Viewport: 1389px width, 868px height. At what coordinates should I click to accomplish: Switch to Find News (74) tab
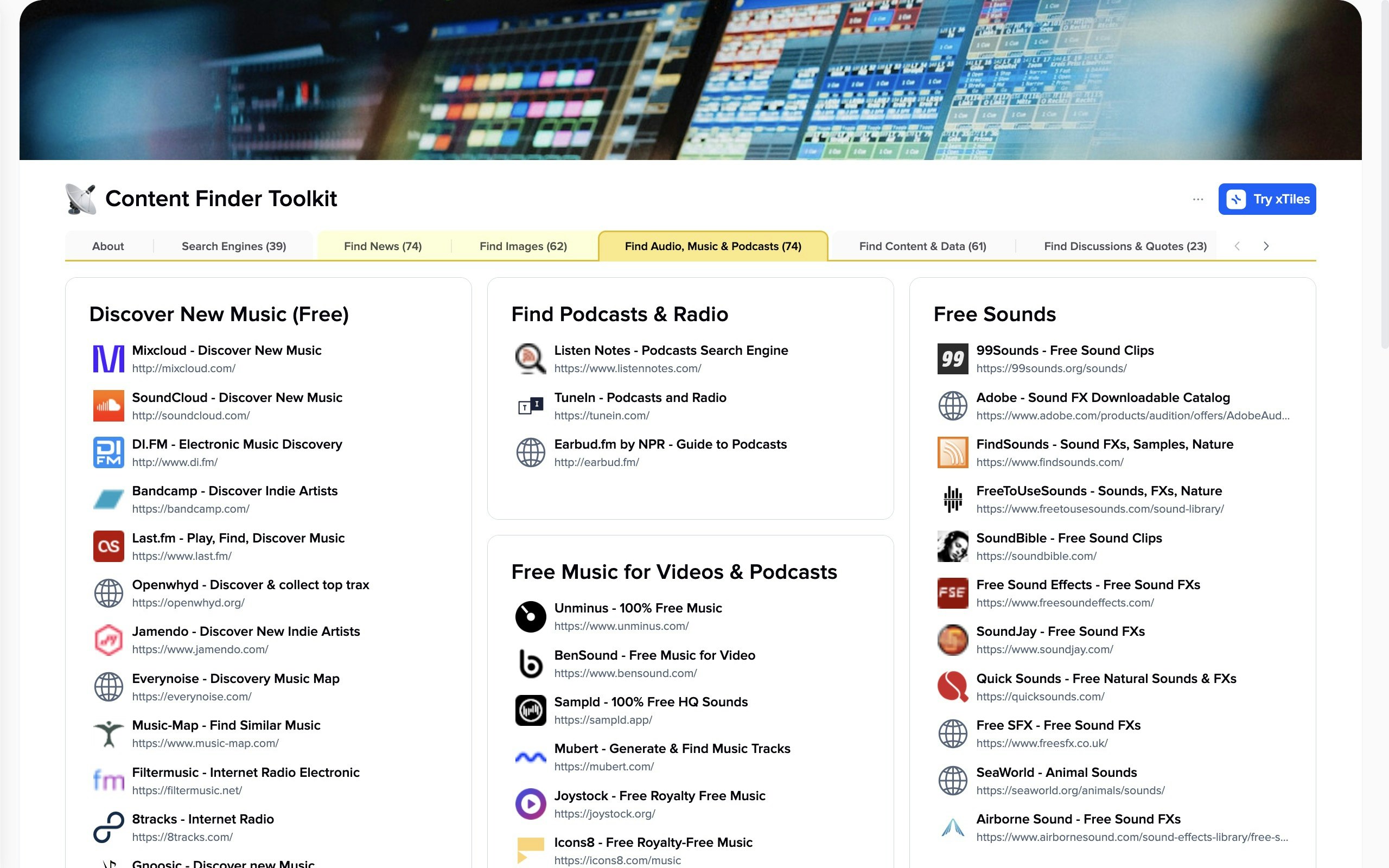point(383,246)
